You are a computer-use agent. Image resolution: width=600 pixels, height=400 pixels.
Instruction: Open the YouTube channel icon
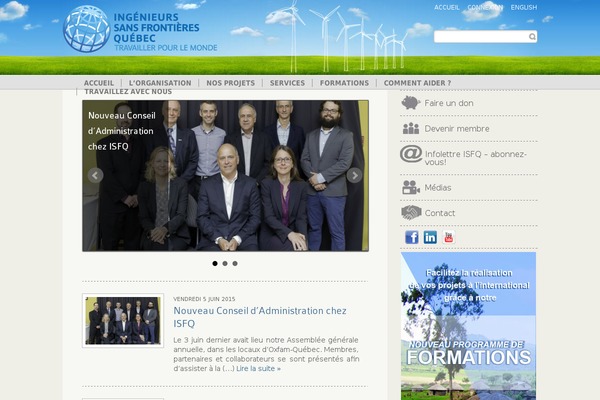pyautogui.click(x=448, y=237)
